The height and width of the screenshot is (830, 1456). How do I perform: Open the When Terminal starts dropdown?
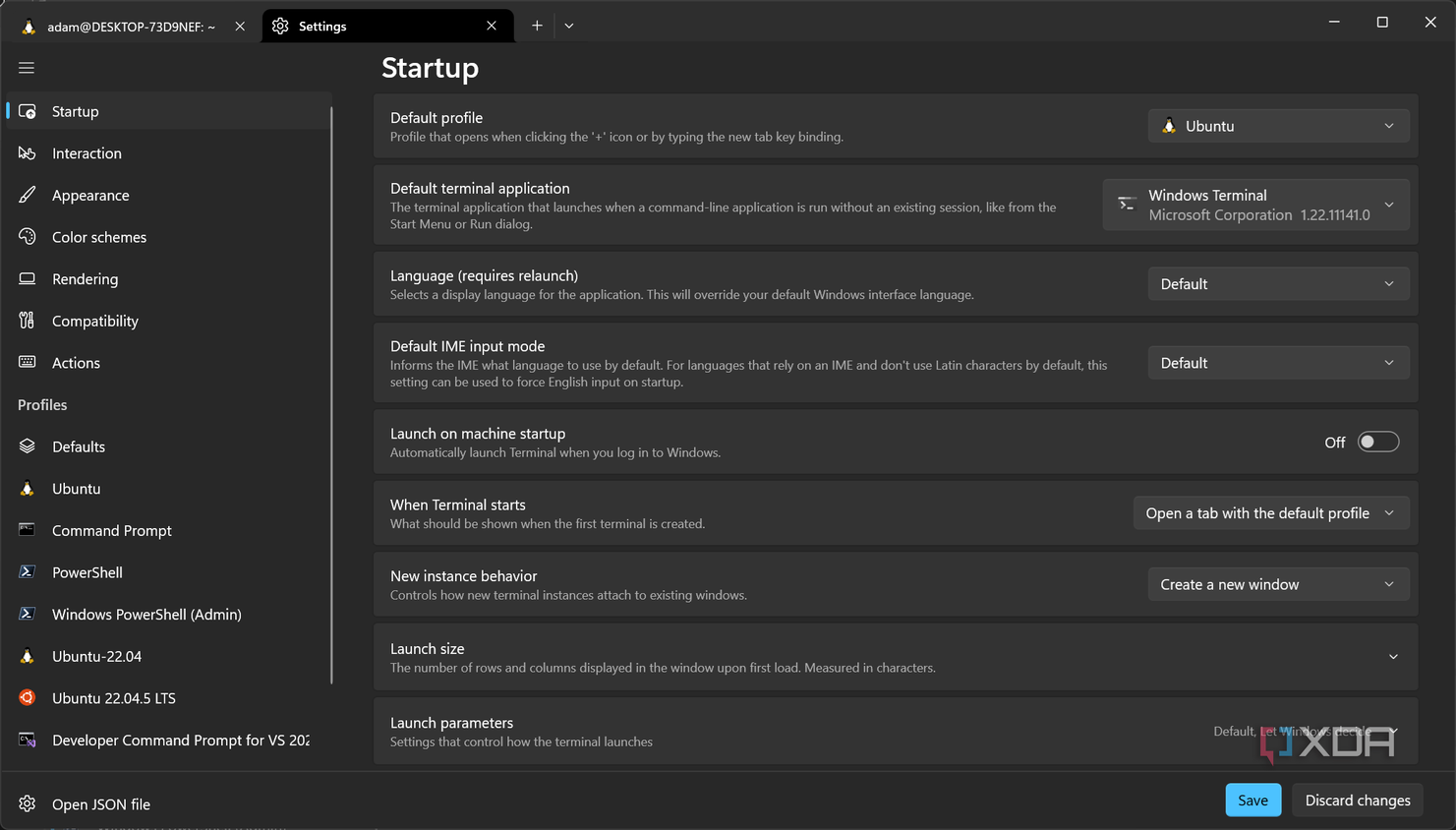click(x=1271, y=513)
